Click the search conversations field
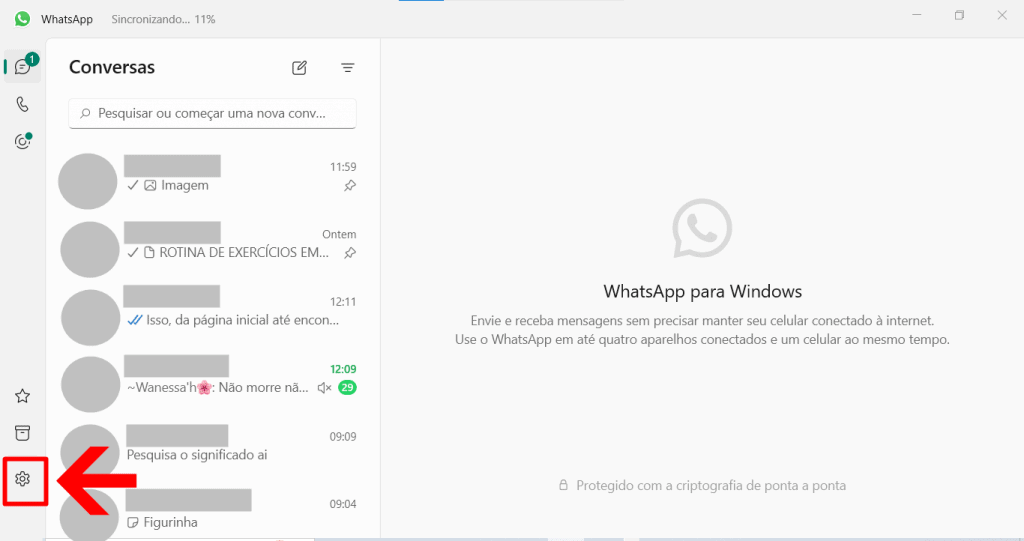Image resolution: width=1024 pixels, height=541 pixels. (212, 114)
